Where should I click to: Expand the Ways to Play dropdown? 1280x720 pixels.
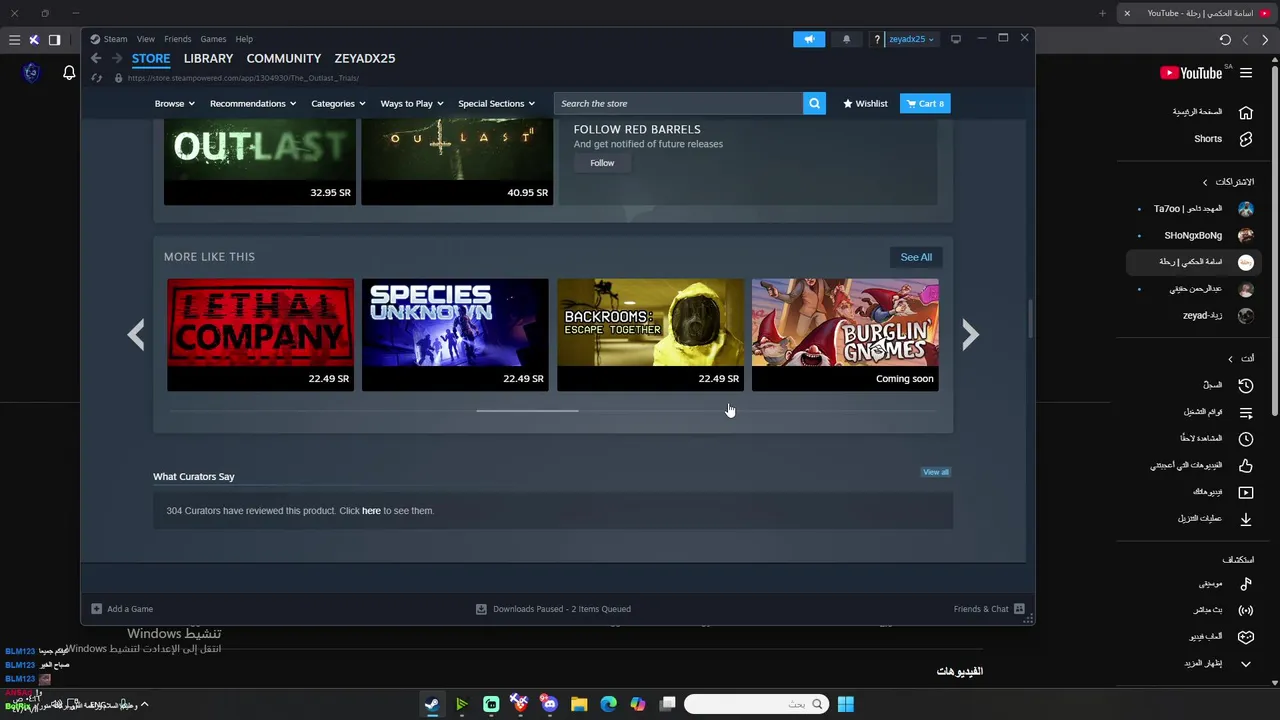412,103
